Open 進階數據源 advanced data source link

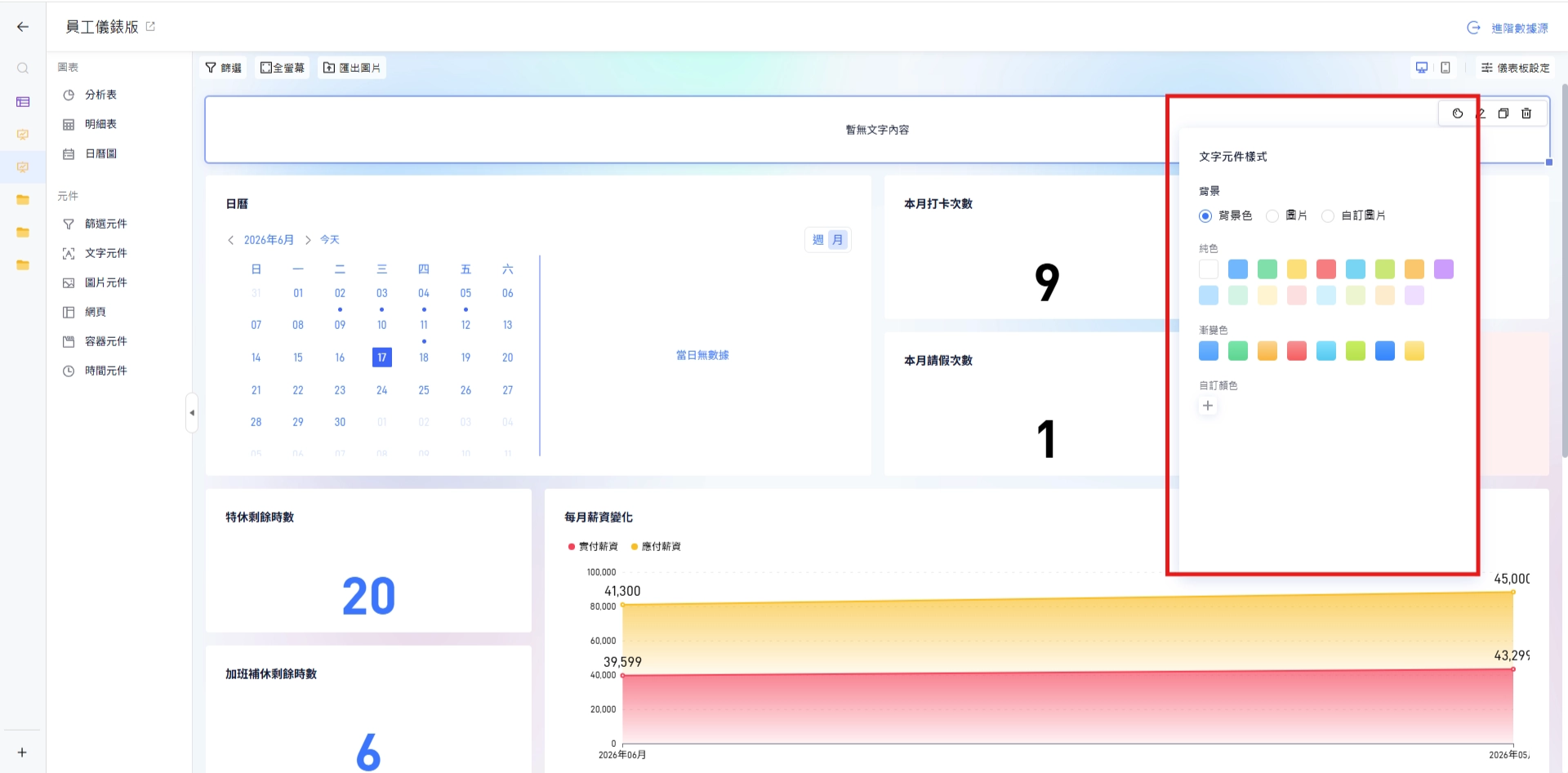pos(1508,28)
